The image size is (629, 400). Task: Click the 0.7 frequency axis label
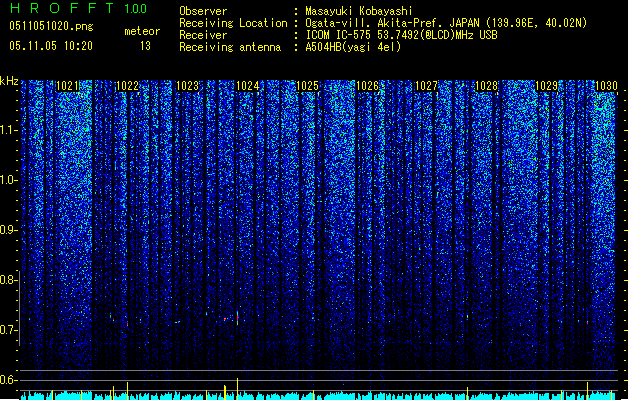pos(9,330)
